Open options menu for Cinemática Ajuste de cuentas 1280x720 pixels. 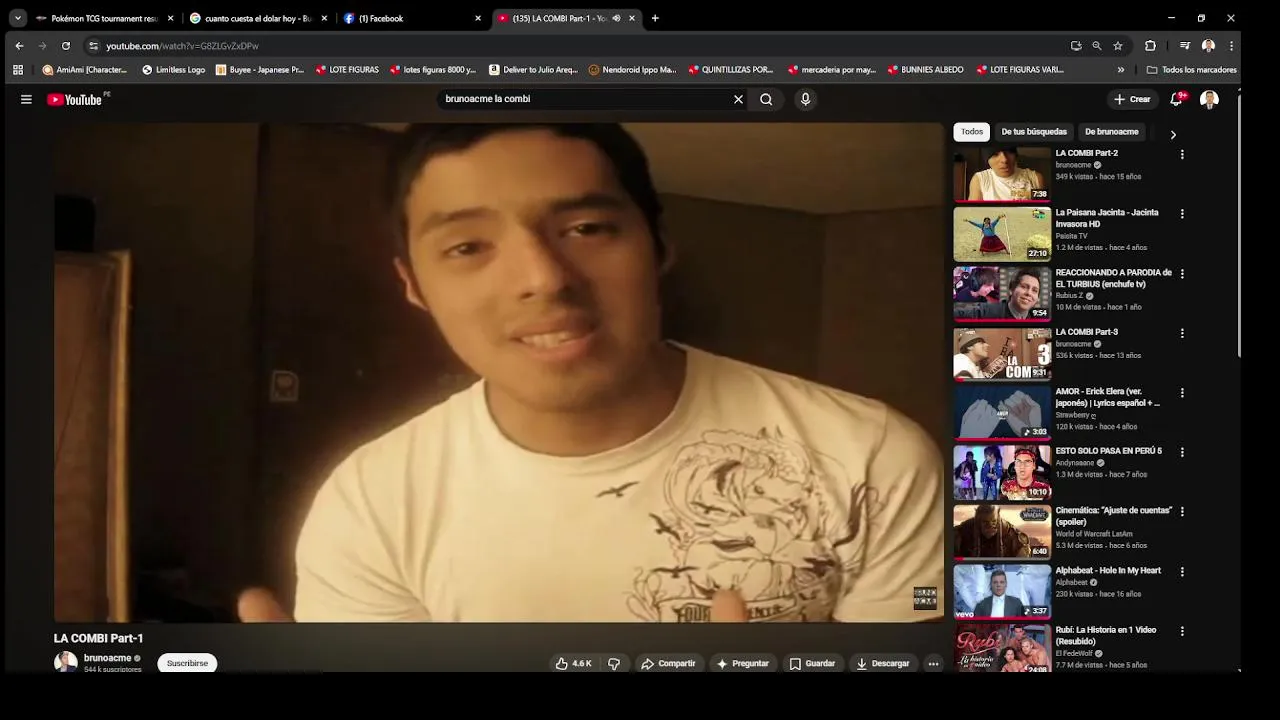(1182, 511)
